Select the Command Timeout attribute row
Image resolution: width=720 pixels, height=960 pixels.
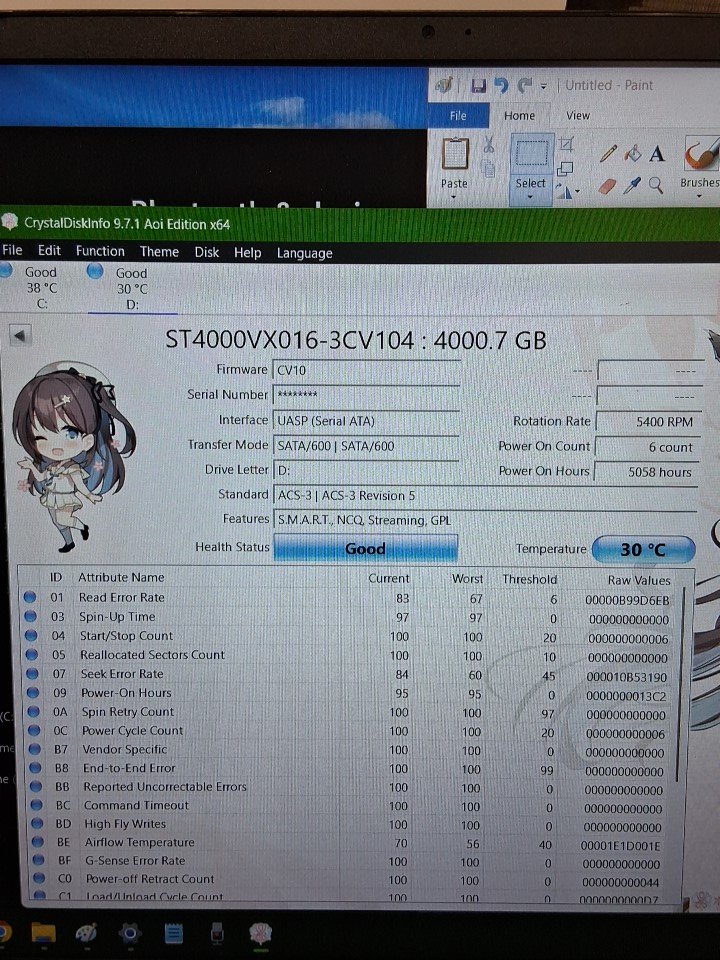click(x=351, y=806)
